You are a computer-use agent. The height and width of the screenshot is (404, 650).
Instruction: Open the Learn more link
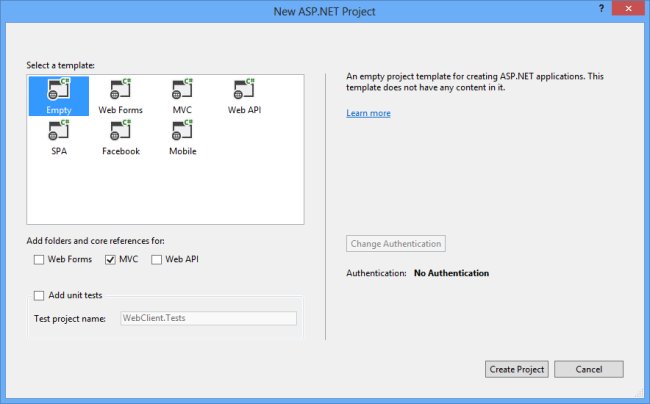click(x=368, y=113)
